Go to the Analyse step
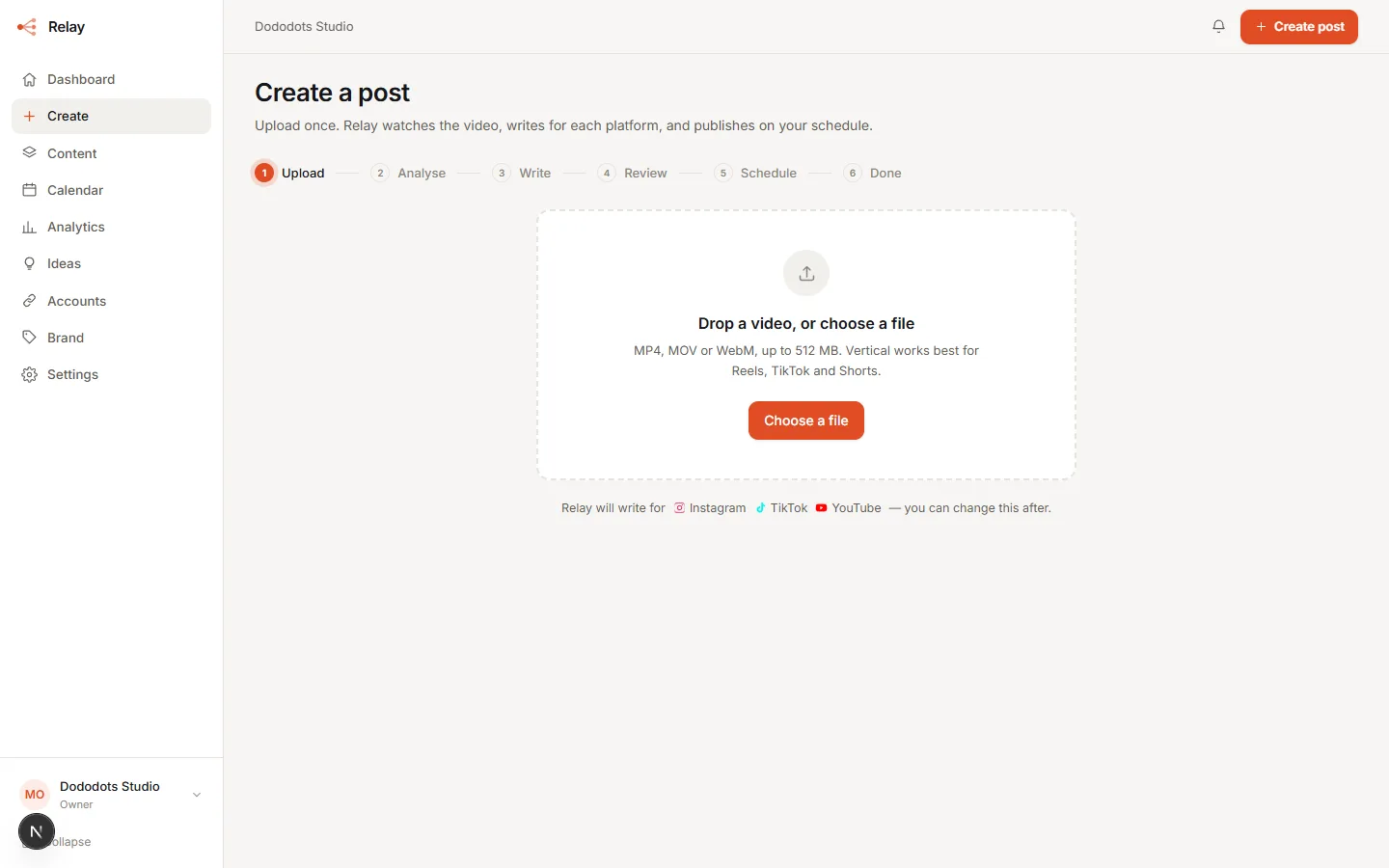The image size is (1389, 868). click(x=409, y=173)
